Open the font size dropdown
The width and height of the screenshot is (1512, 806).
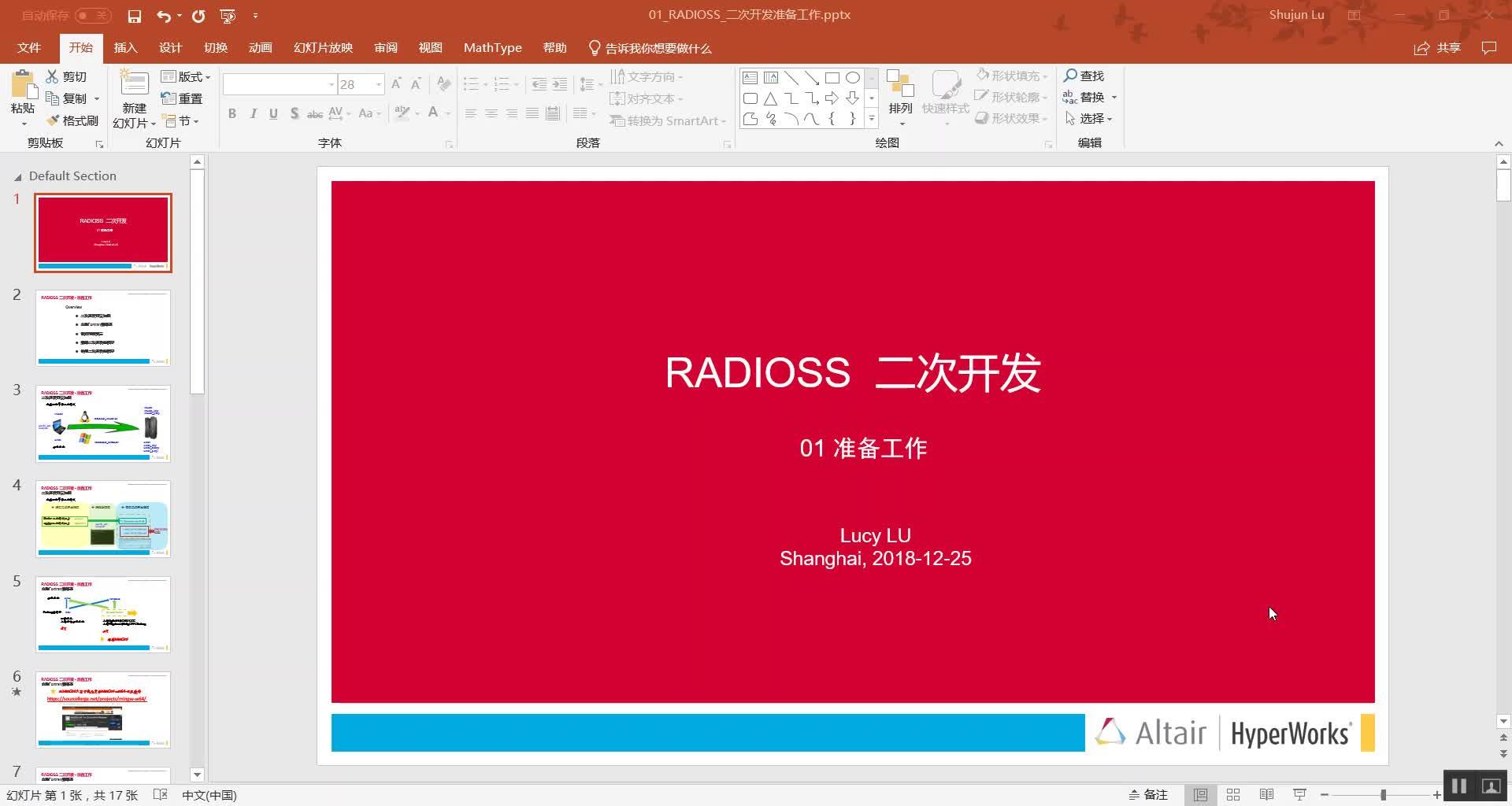click(378, 83)
